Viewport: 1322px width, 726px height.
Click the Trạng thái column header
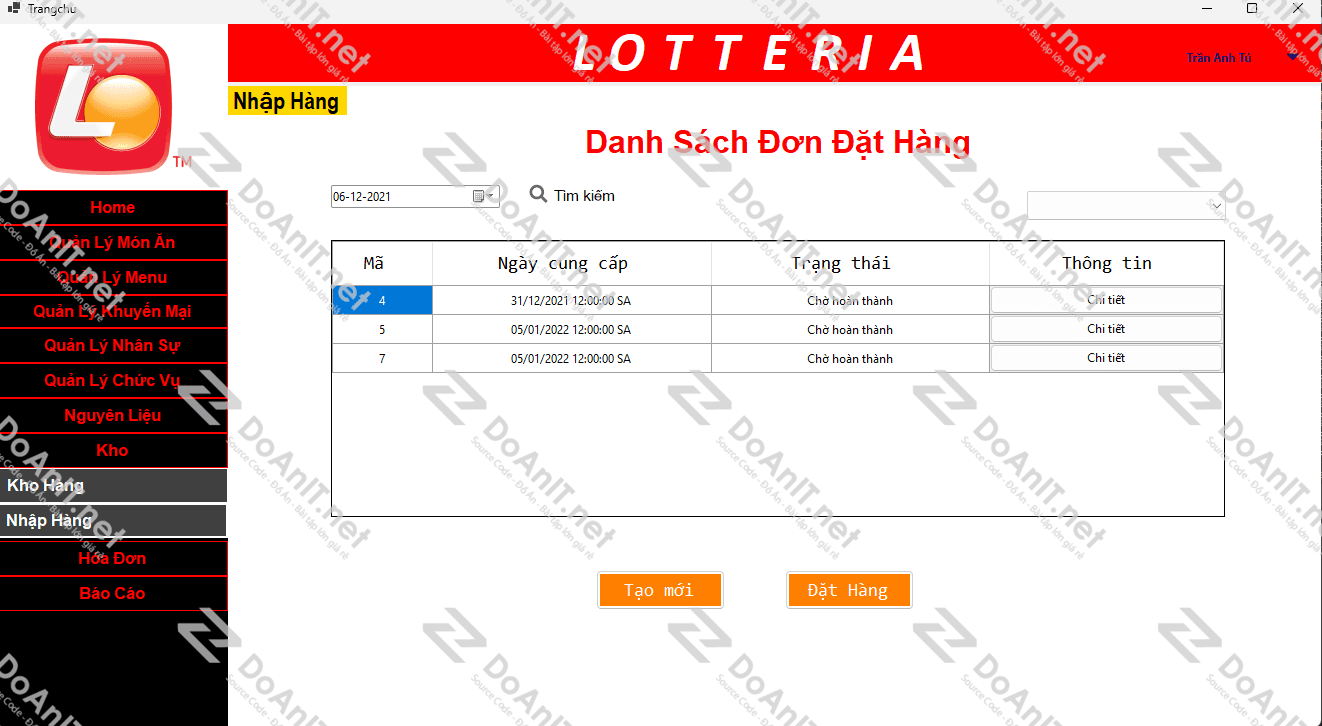(x=850, y=264)
